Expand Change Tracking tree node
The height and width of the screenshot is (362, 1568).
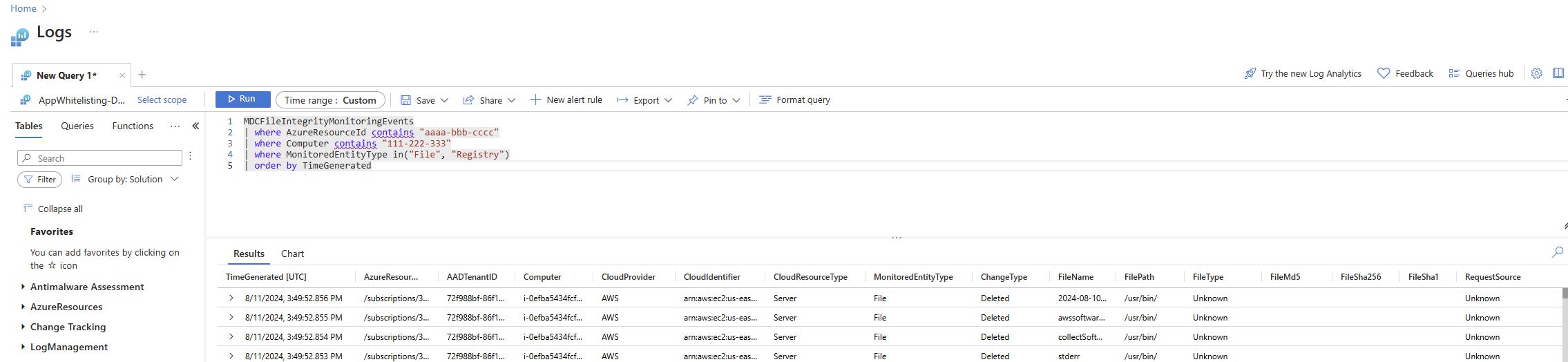pyautogui.click(x=23, y=327)
